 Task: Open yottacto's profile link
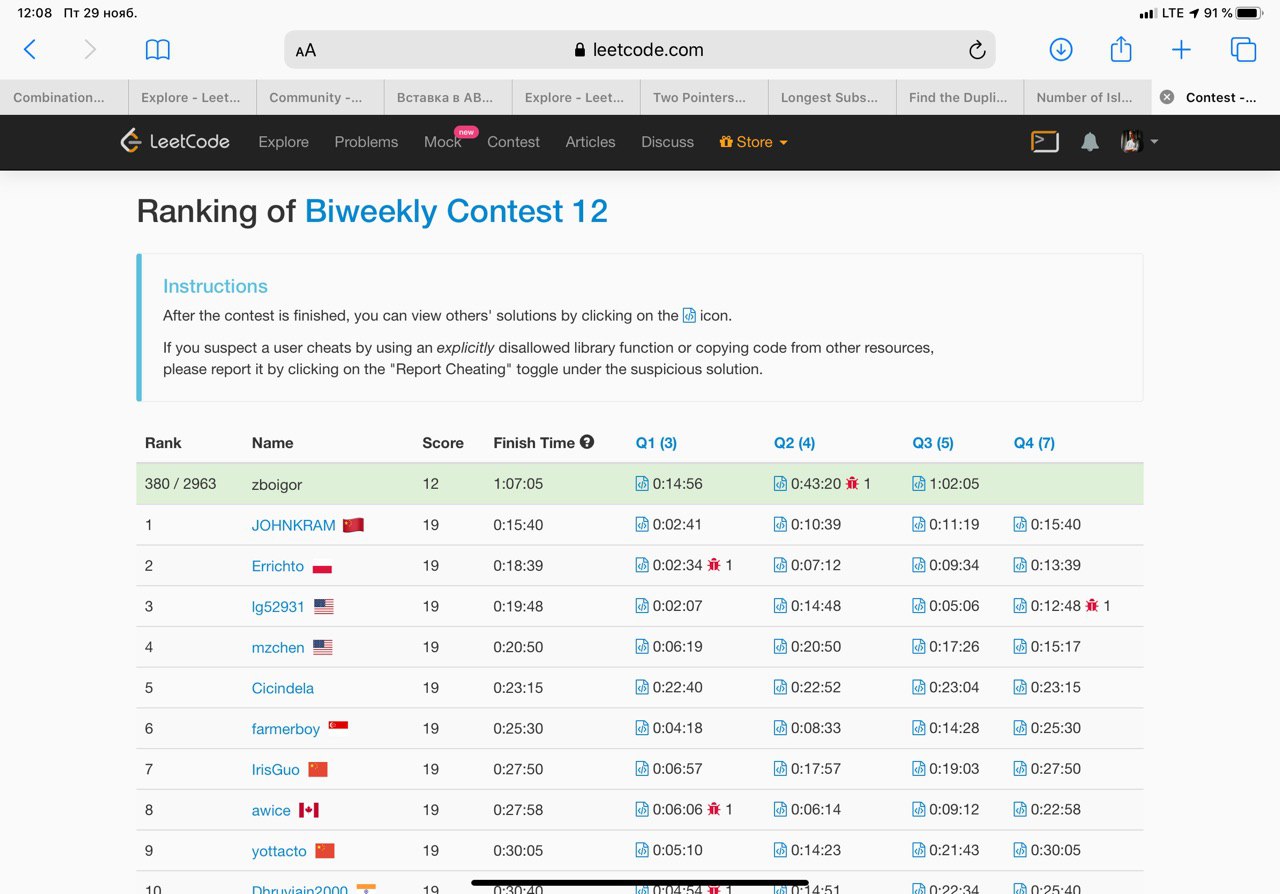(279, 852)
